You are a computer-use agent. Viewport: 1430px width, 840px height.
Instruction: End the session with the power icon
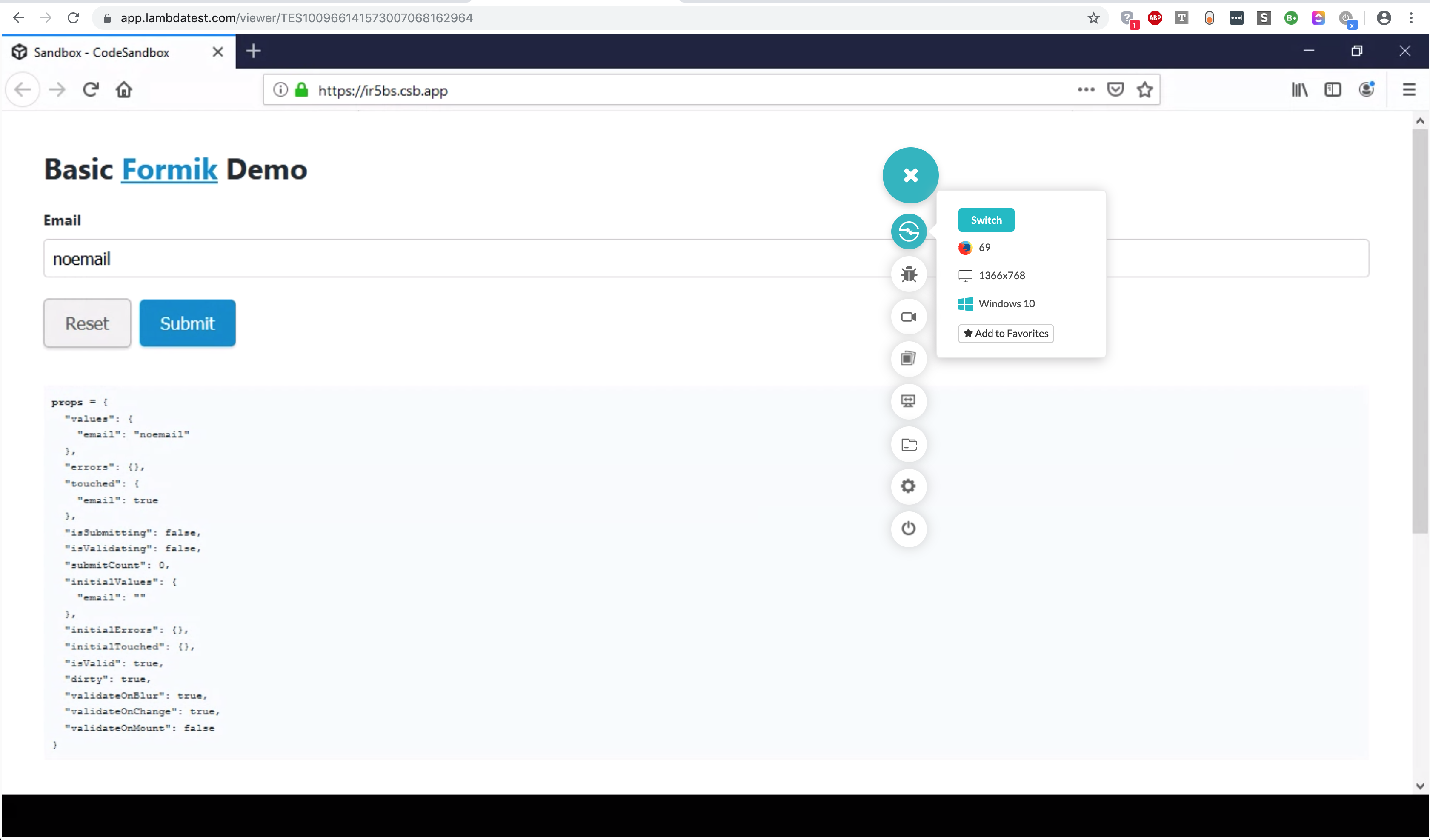[909, 529]
